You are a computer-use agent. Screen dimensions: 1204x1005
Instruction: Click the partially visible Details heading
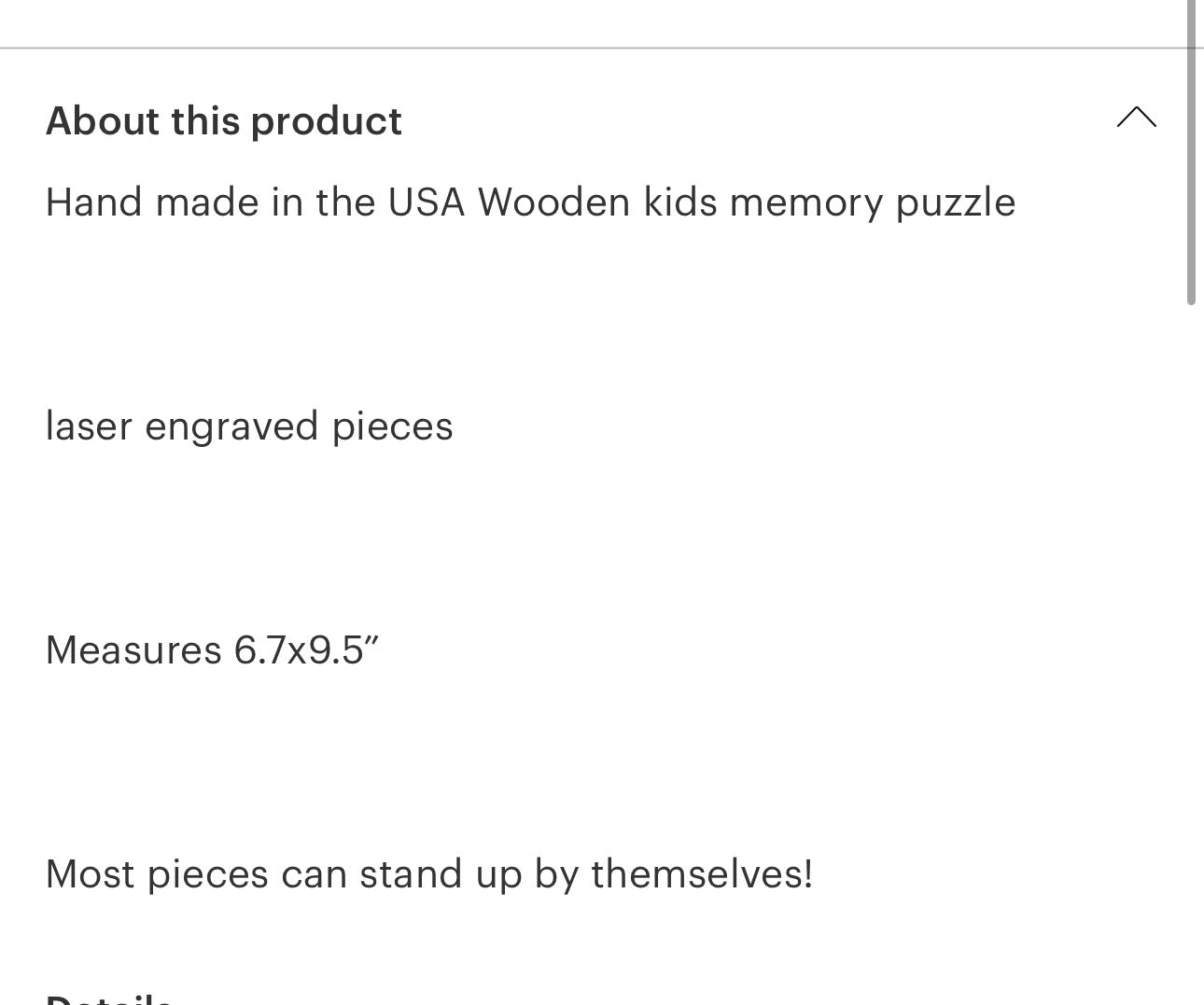[109, 998]
